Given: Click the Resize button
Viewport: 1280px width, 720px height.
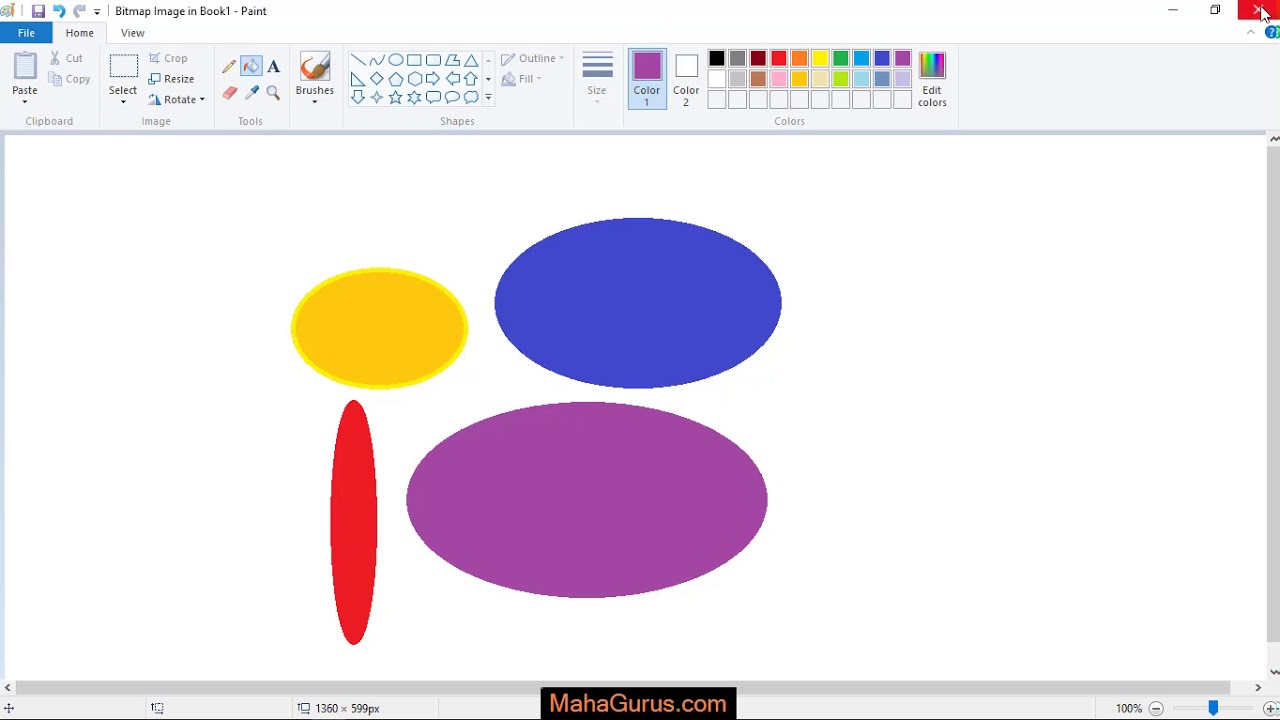Looking at the screenshot, I should click(171, 79).
